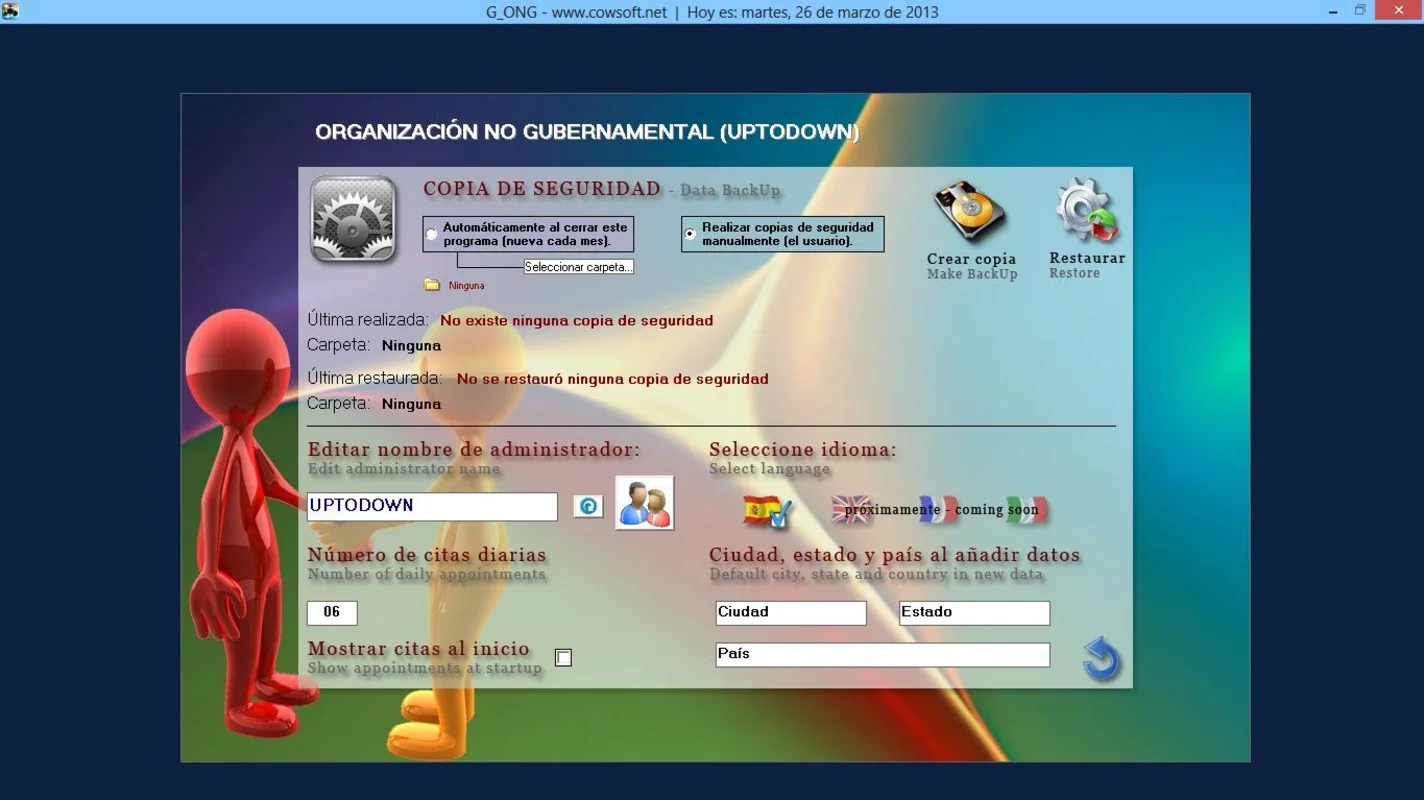Click 'Número de citas diarias' heading
Screen dimensions: 1424x800
(427, 555)
